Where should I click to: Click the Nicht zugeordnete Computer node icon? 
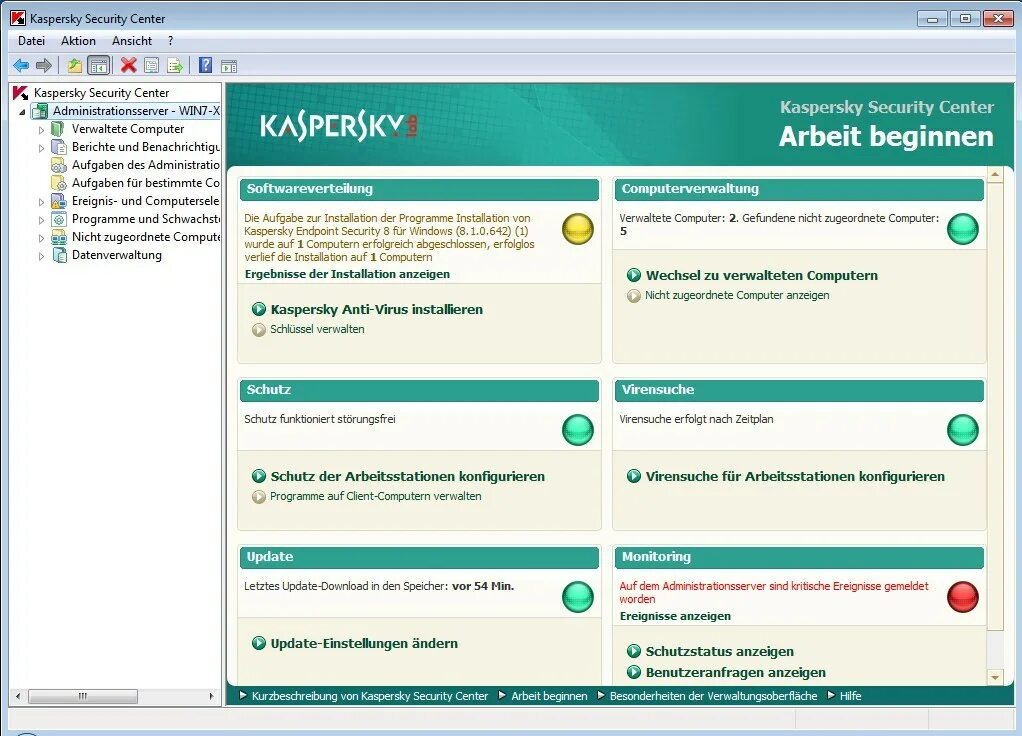(x=59, y=237)
